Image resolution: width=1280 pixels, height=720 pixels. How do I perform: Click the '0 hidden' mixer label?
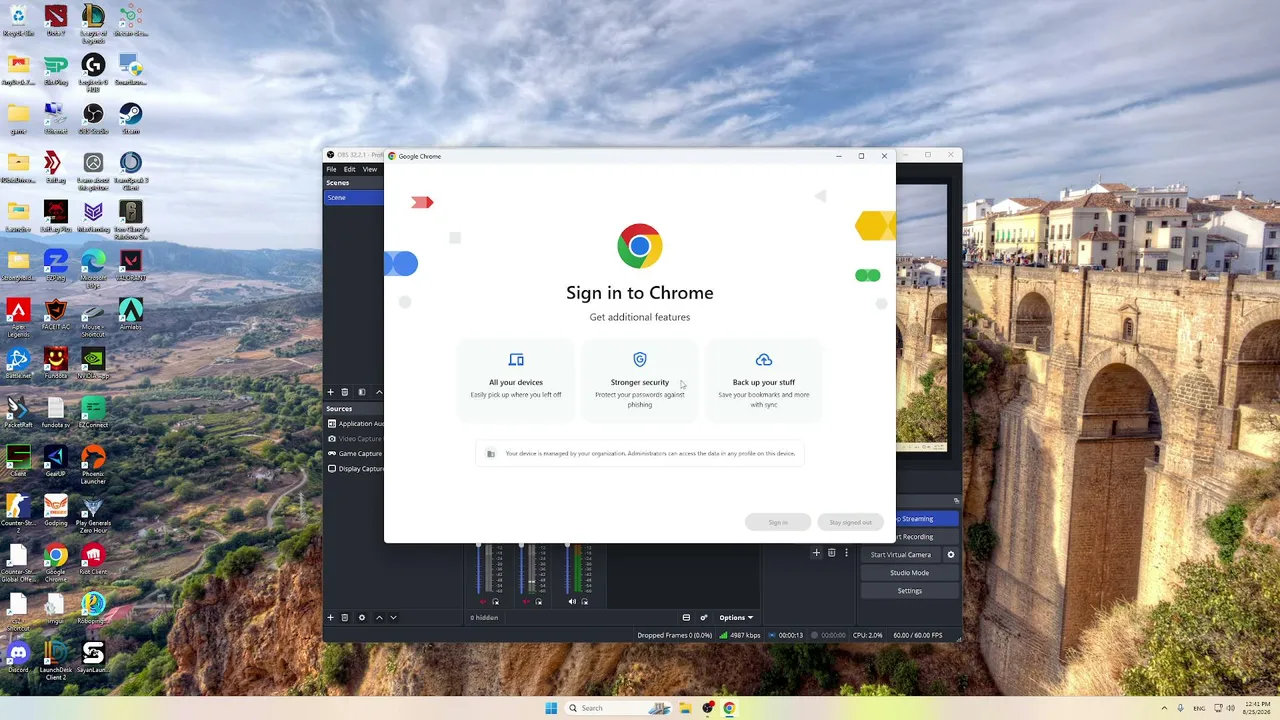tap(484, 618)
